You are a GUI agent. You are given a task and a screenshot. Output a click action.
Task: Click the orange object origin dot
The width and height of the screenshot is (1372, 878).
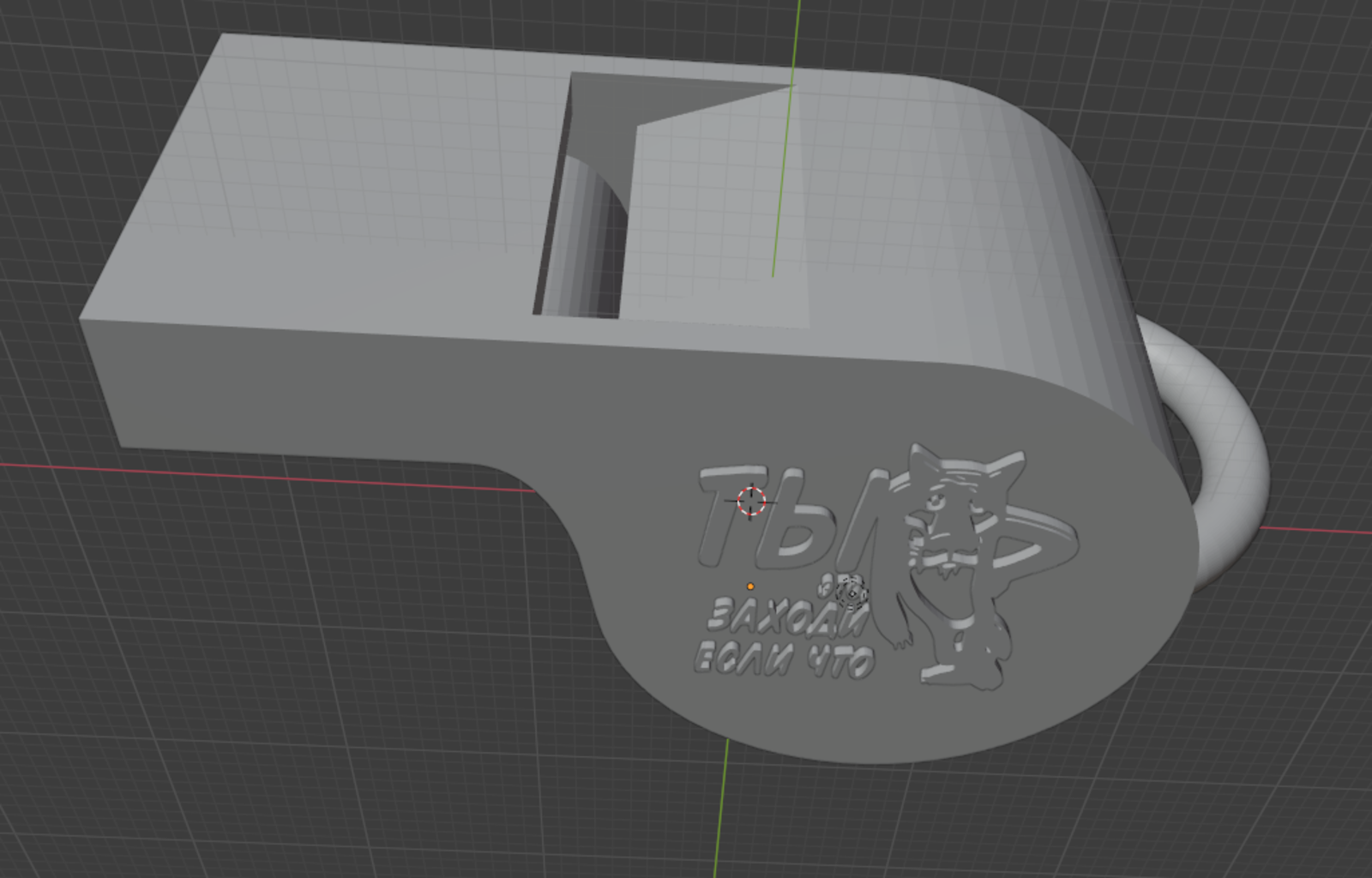pyautogui.click(x=750, y=586)
